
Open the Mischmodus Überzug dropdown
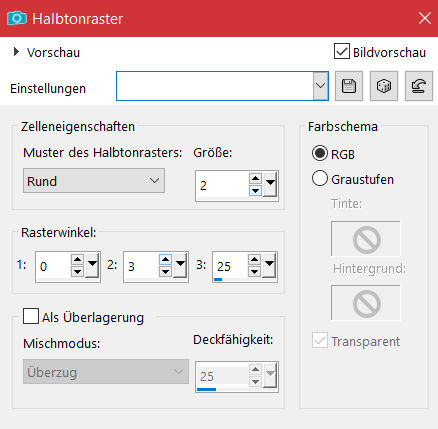point(106,371)
